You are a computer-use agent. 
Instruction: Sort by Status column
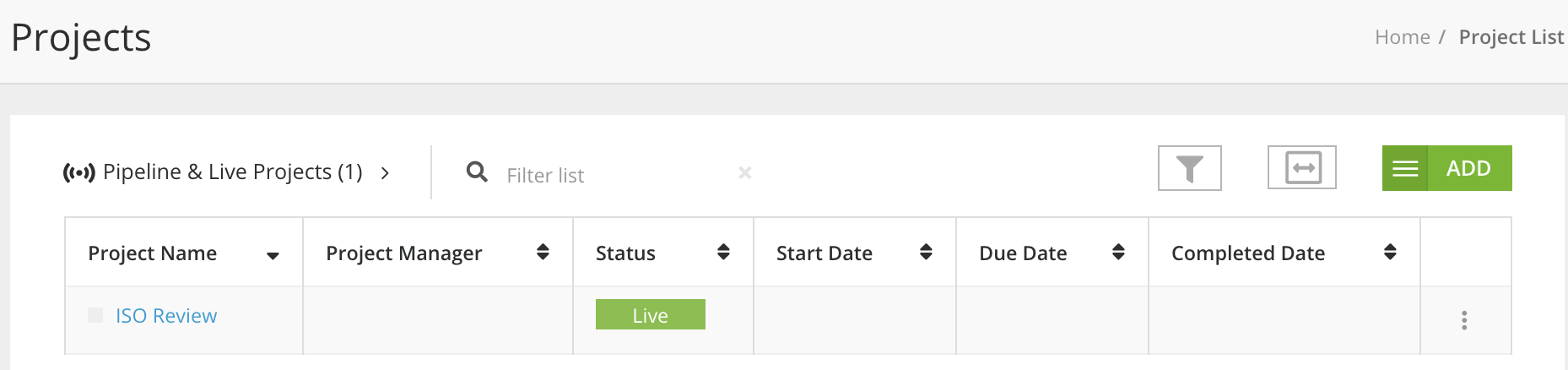click(x=723, y=252)
